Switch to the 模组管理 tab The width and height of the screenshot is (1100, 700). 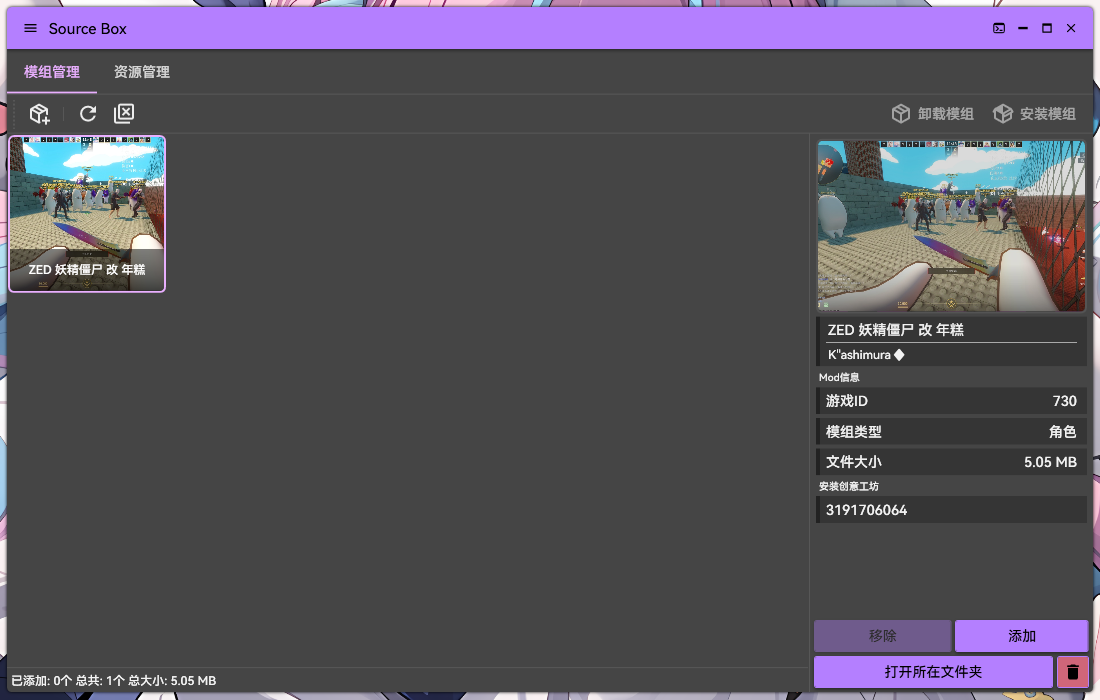52,72
